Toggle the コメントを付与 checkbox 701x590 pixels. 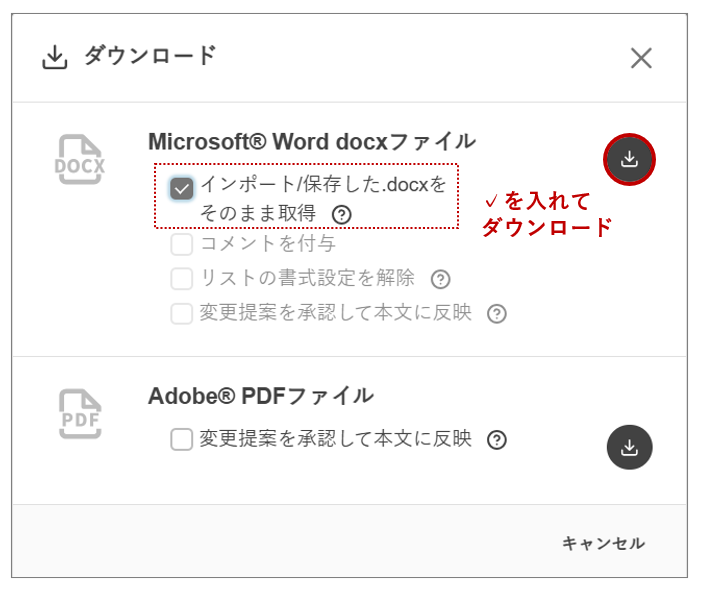(x=181, y=244)
